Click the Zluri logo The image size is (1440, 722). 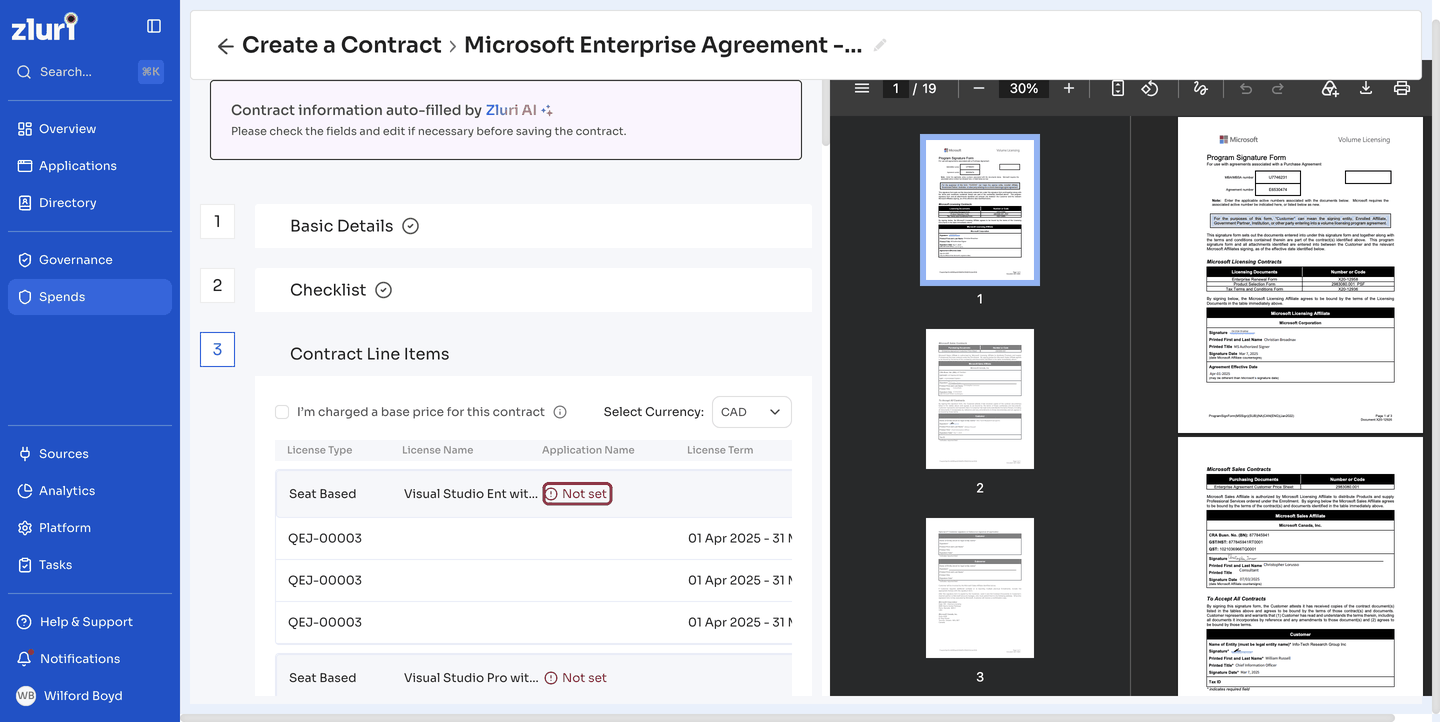pos(44,27)
